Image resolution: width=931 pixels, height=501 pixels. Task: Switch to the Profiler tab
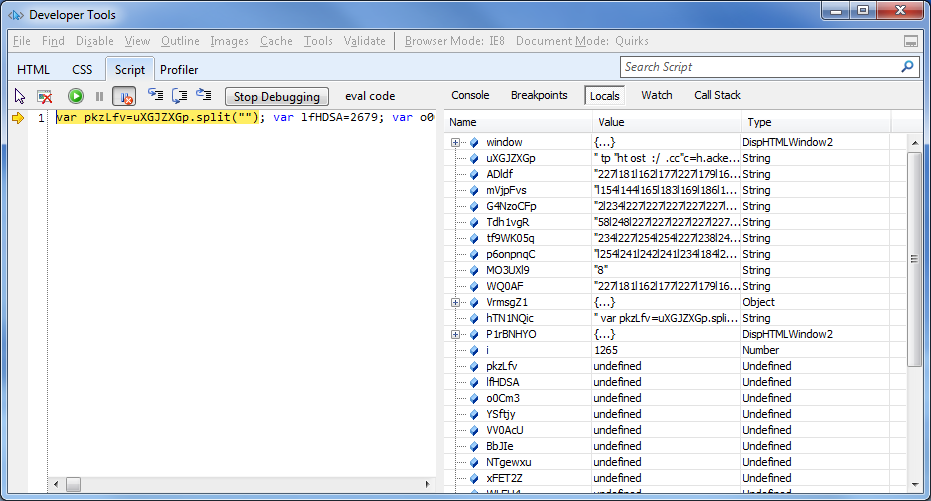tap(179, 70)
